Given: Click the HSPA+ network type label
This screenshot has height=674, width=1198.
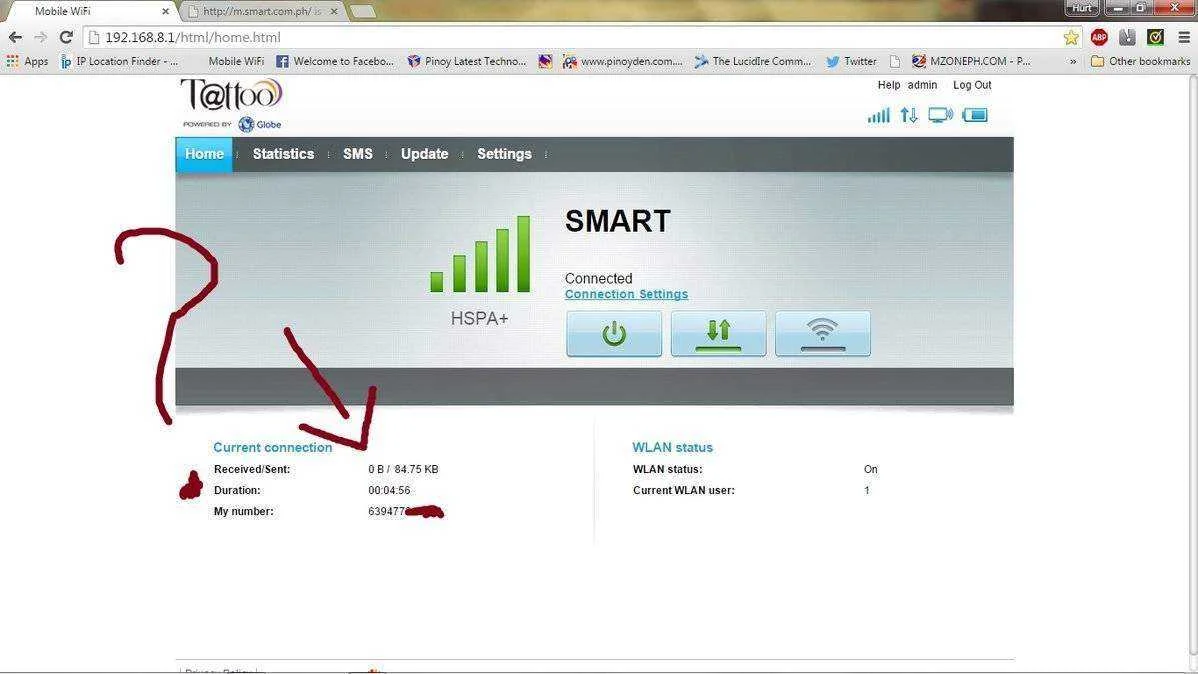Looking at the screenshot, I should point(479,319).
